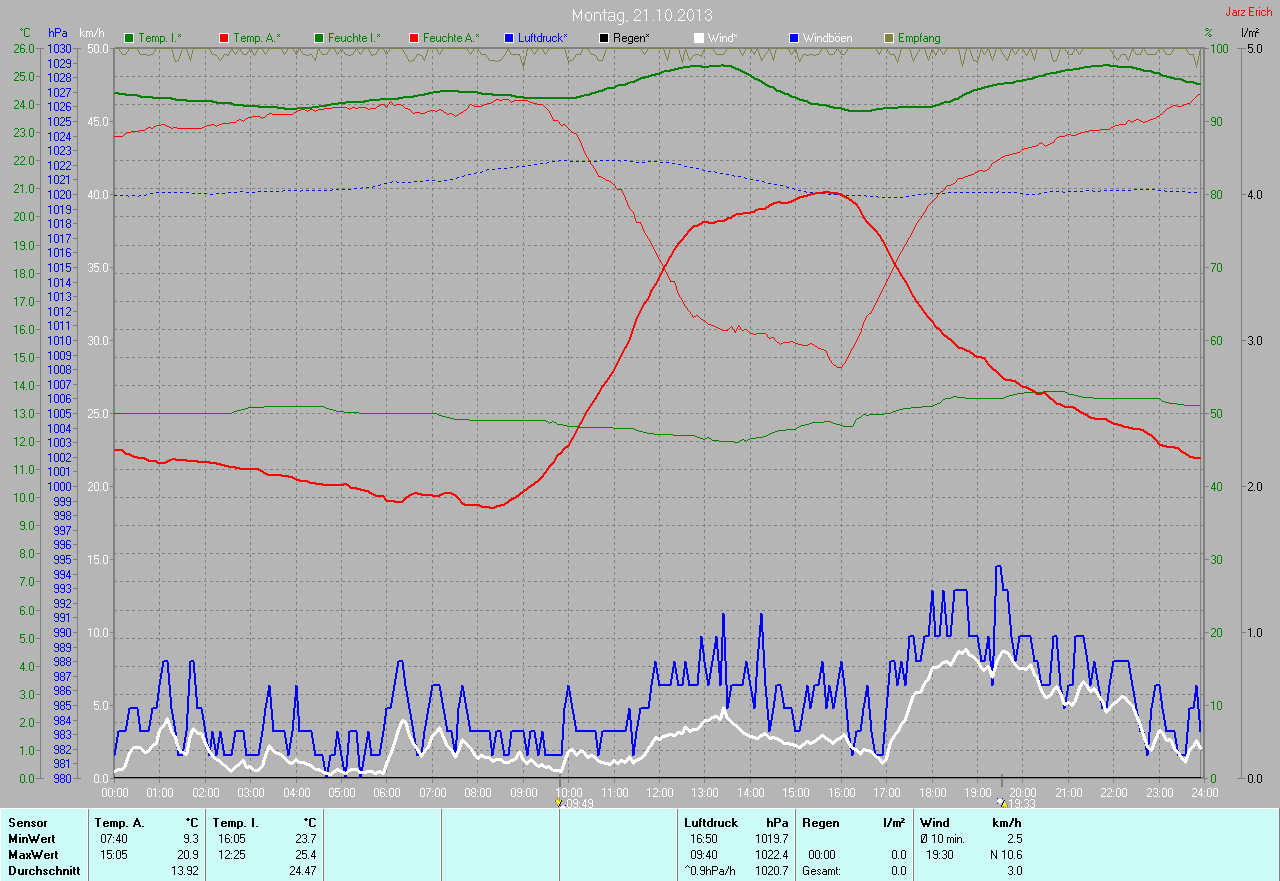Click the Temp. I. green legend square

(x=129, y=38)
